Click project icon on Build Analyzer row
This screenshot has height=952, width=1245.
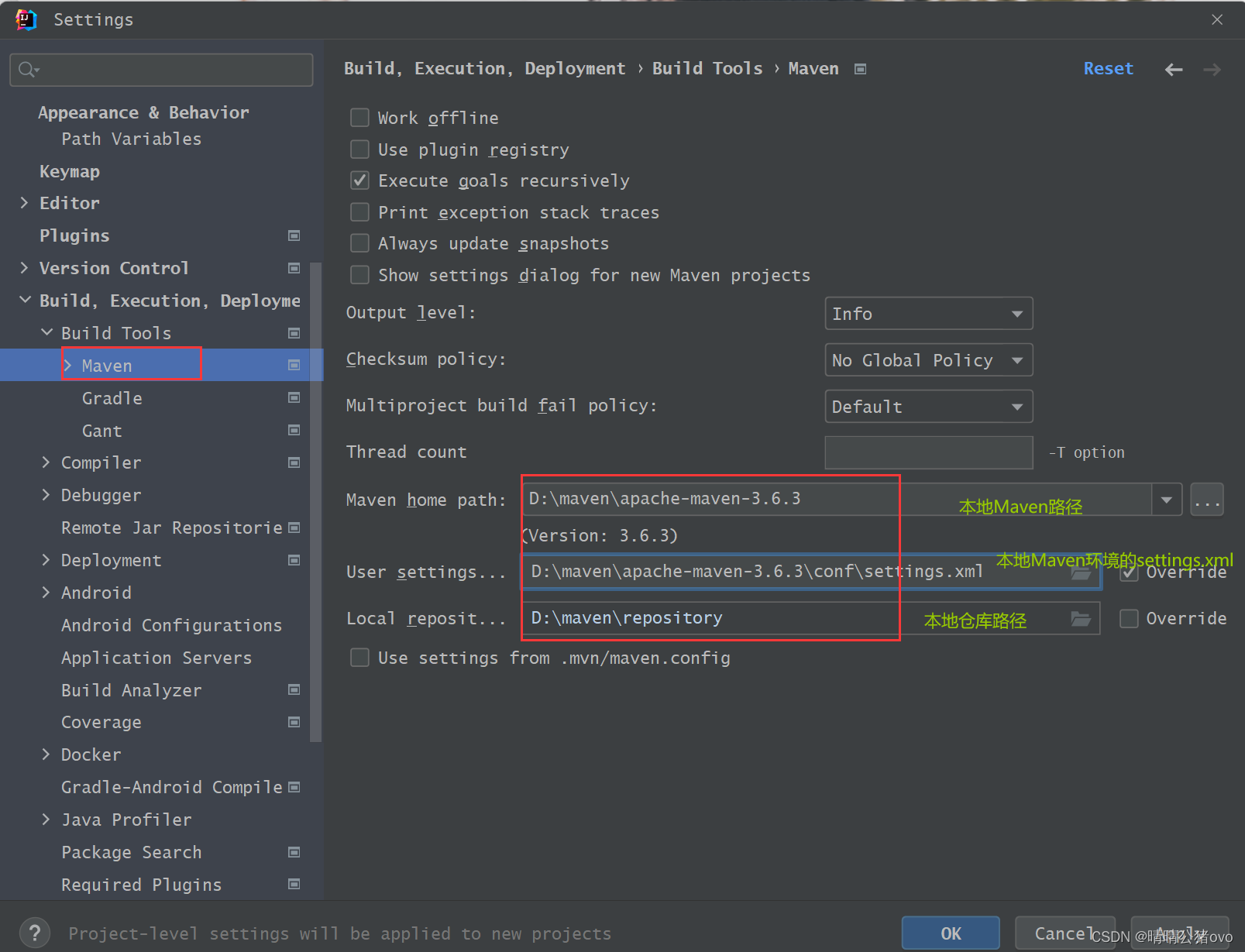(x=294, y=689)
